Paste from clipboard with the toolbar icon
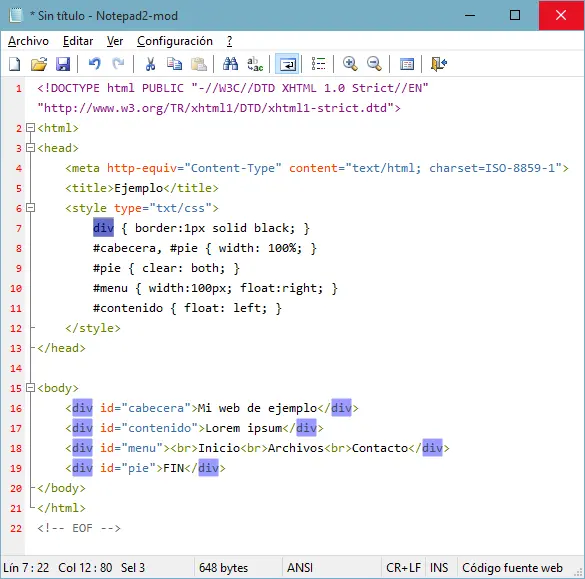 199,64
